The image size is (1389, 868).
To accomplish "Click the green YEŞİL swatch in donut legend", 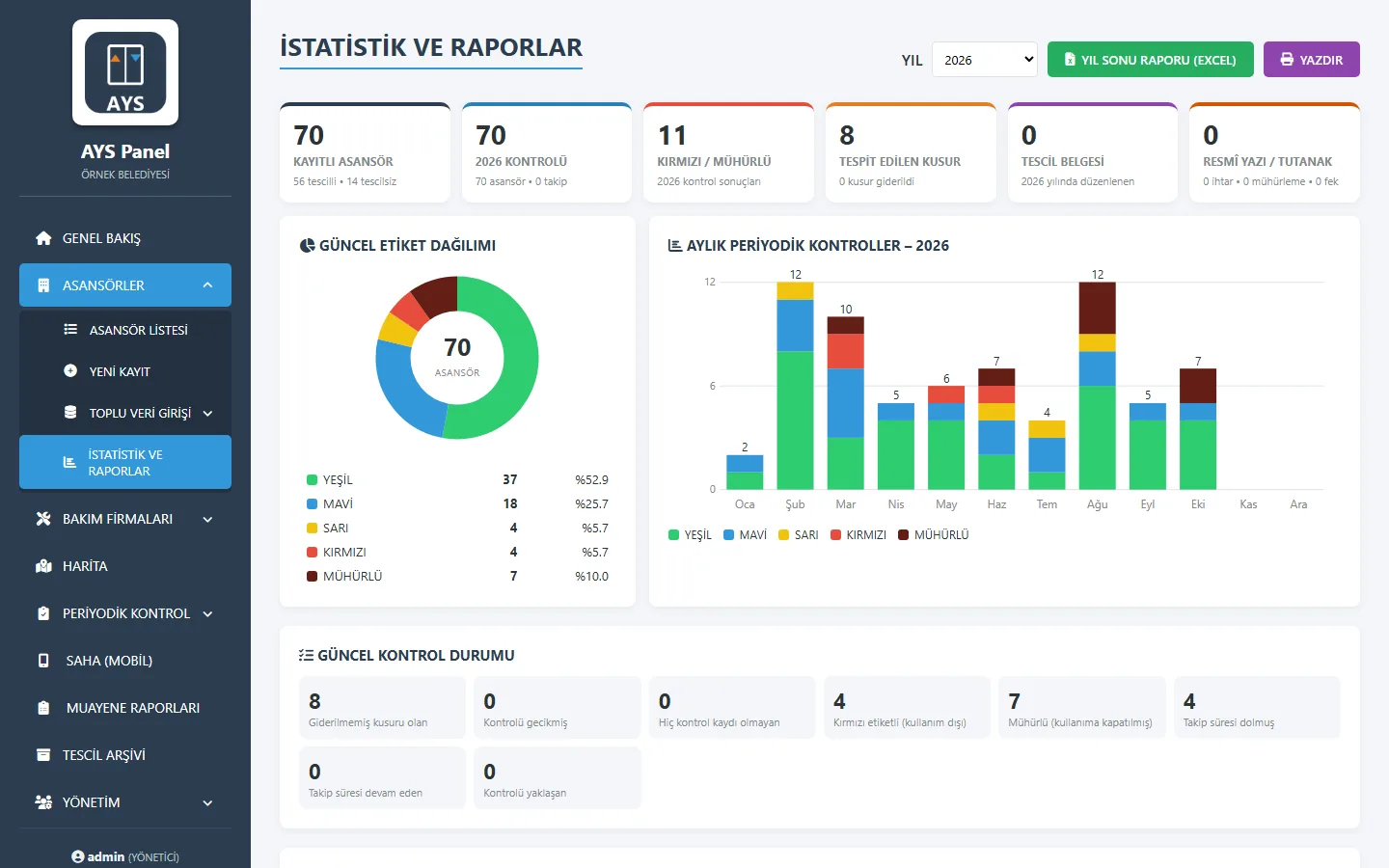I will [312, 480].
